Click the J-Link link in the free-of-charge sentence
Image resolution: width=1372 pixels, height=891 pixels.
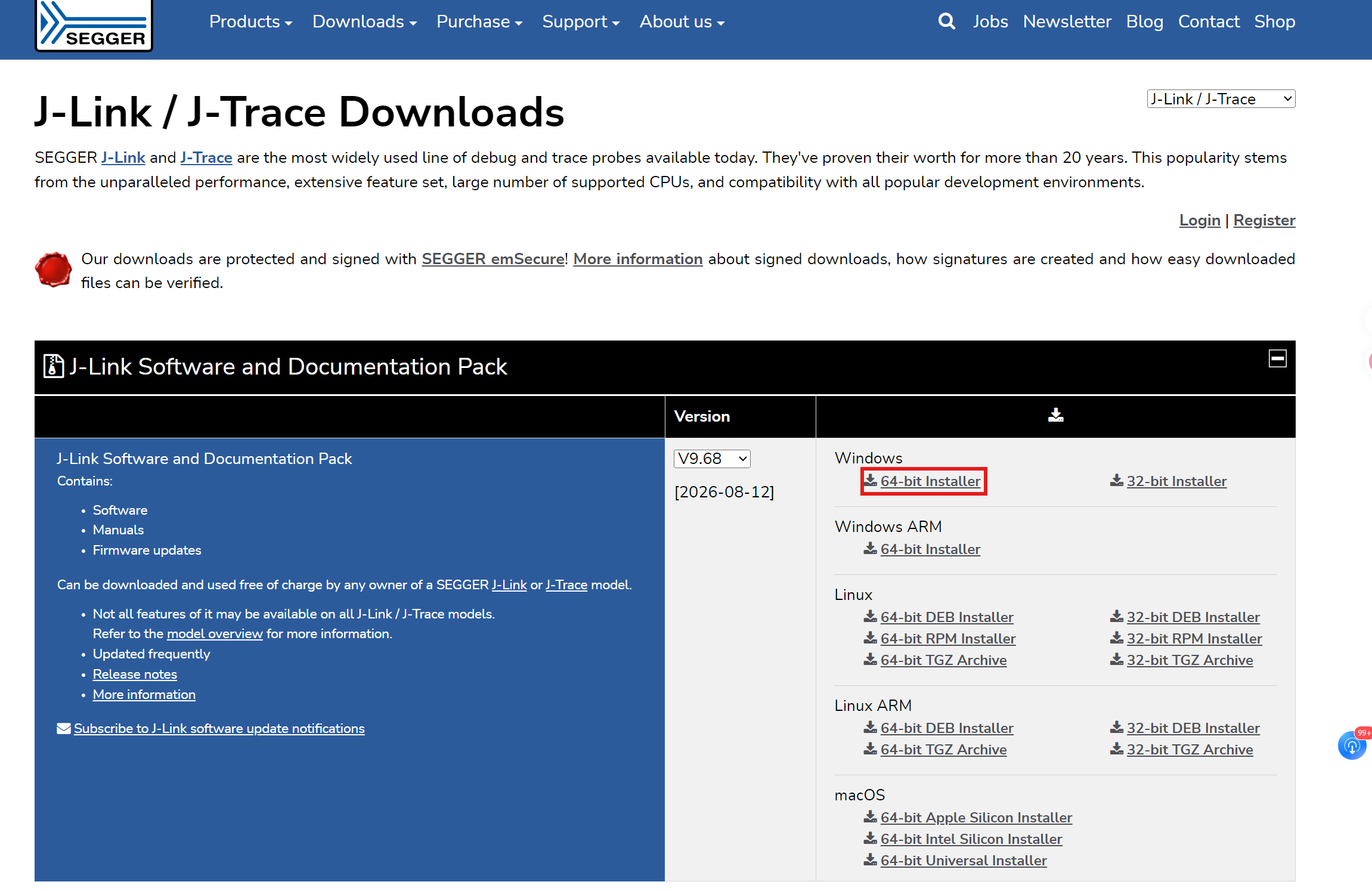click(x=509, y=584)
